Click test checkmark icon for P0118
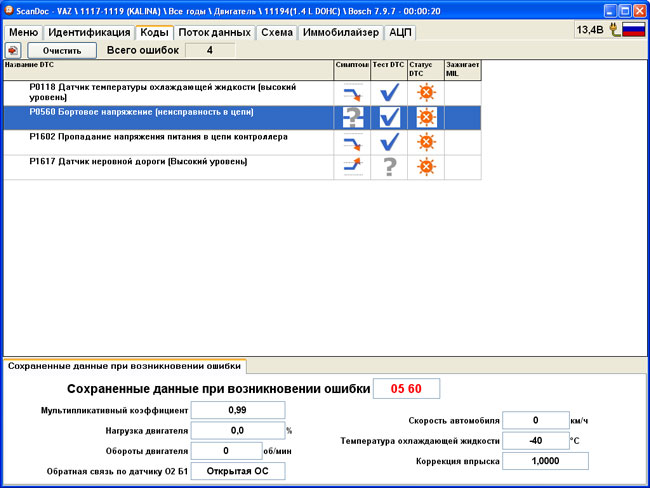 coord(389,93)
